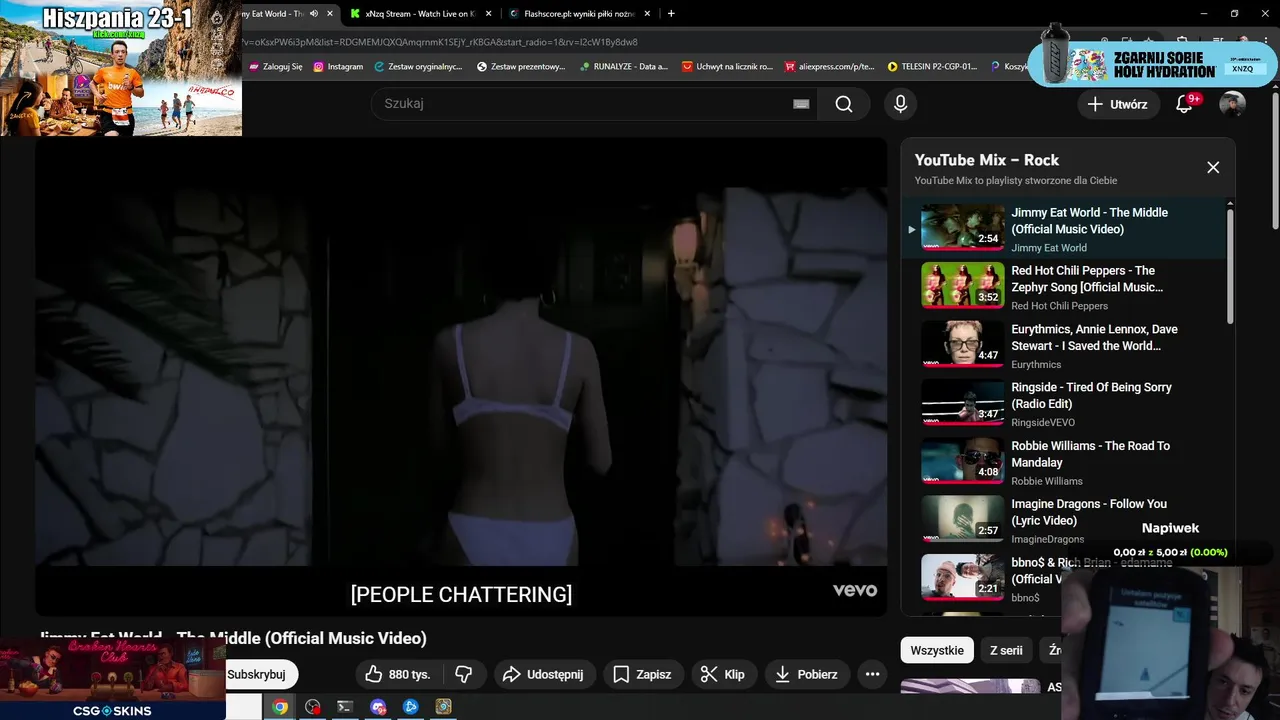The image size is (1280, 720).
Task: Switch to the Flashscore.pl browser tab
Action: [580, 14]
